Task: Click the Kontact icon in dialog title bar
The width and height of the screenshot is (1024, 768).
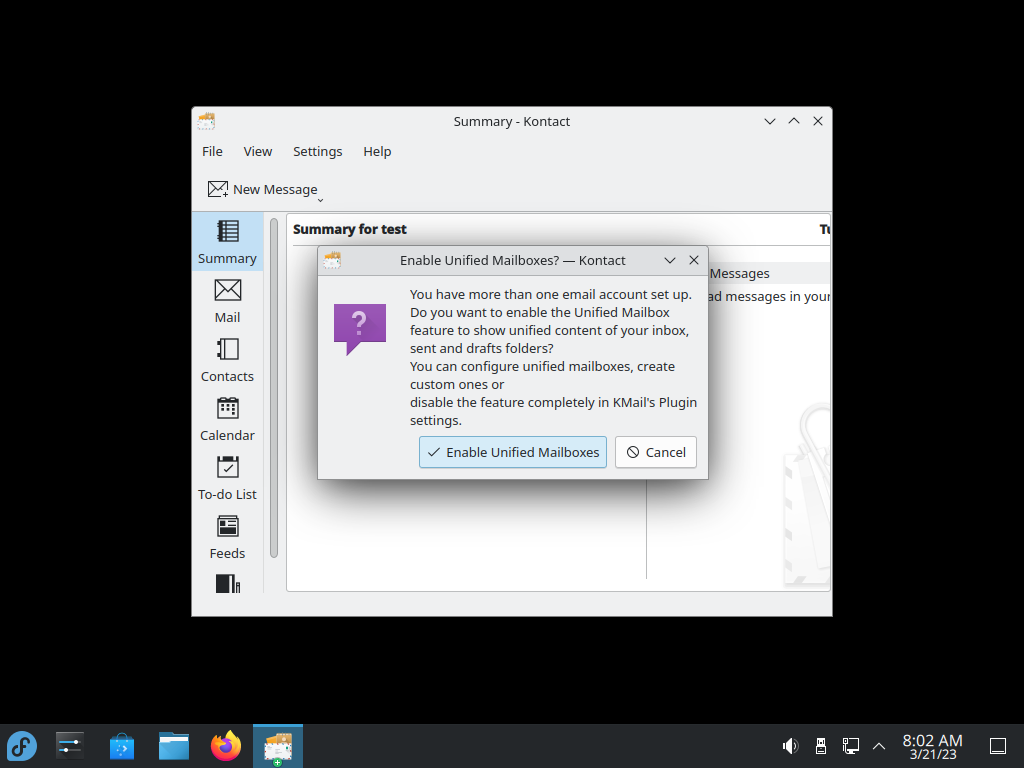Action: (332, 261)
